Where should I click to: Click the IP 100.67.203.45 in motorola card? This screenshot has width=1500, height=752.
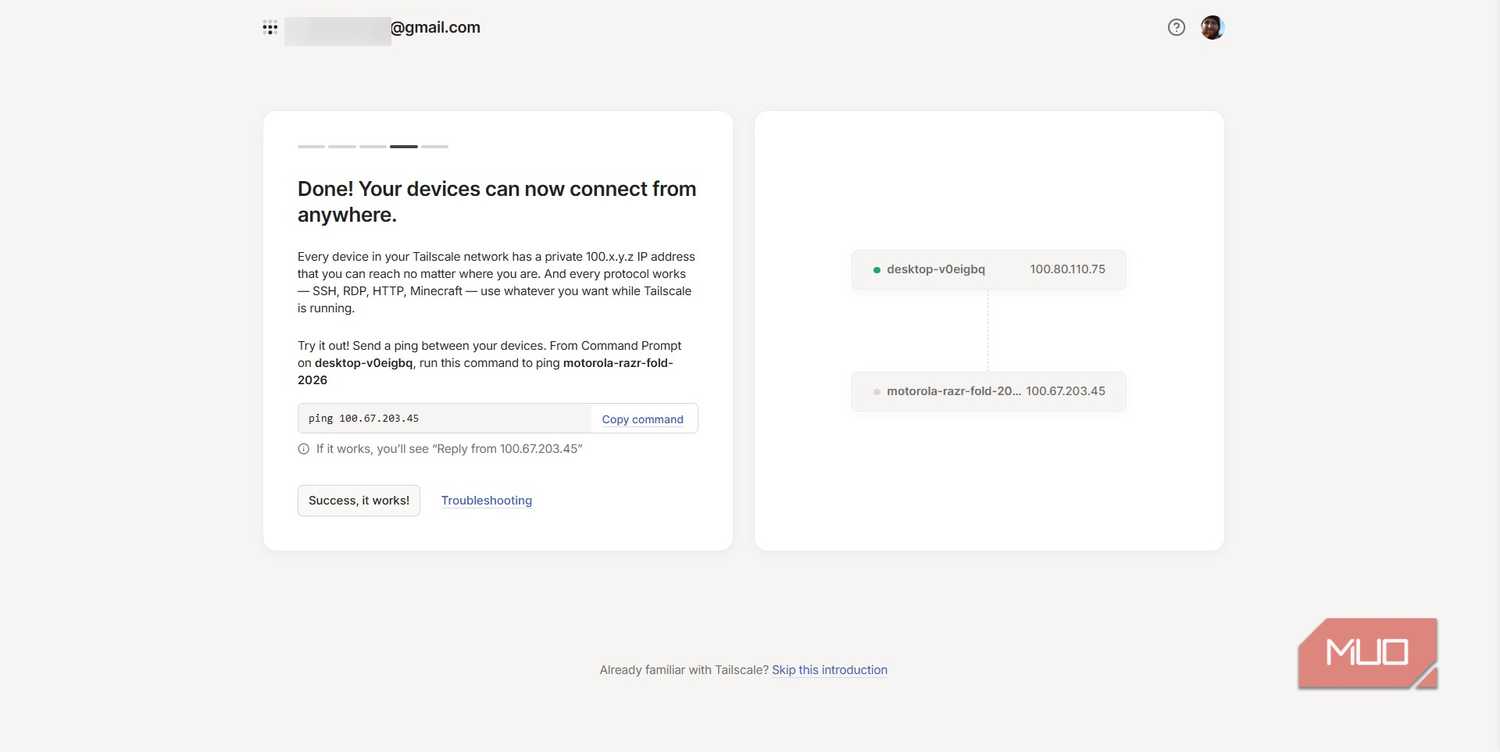pyautogui.click(x=1066, y=392)
